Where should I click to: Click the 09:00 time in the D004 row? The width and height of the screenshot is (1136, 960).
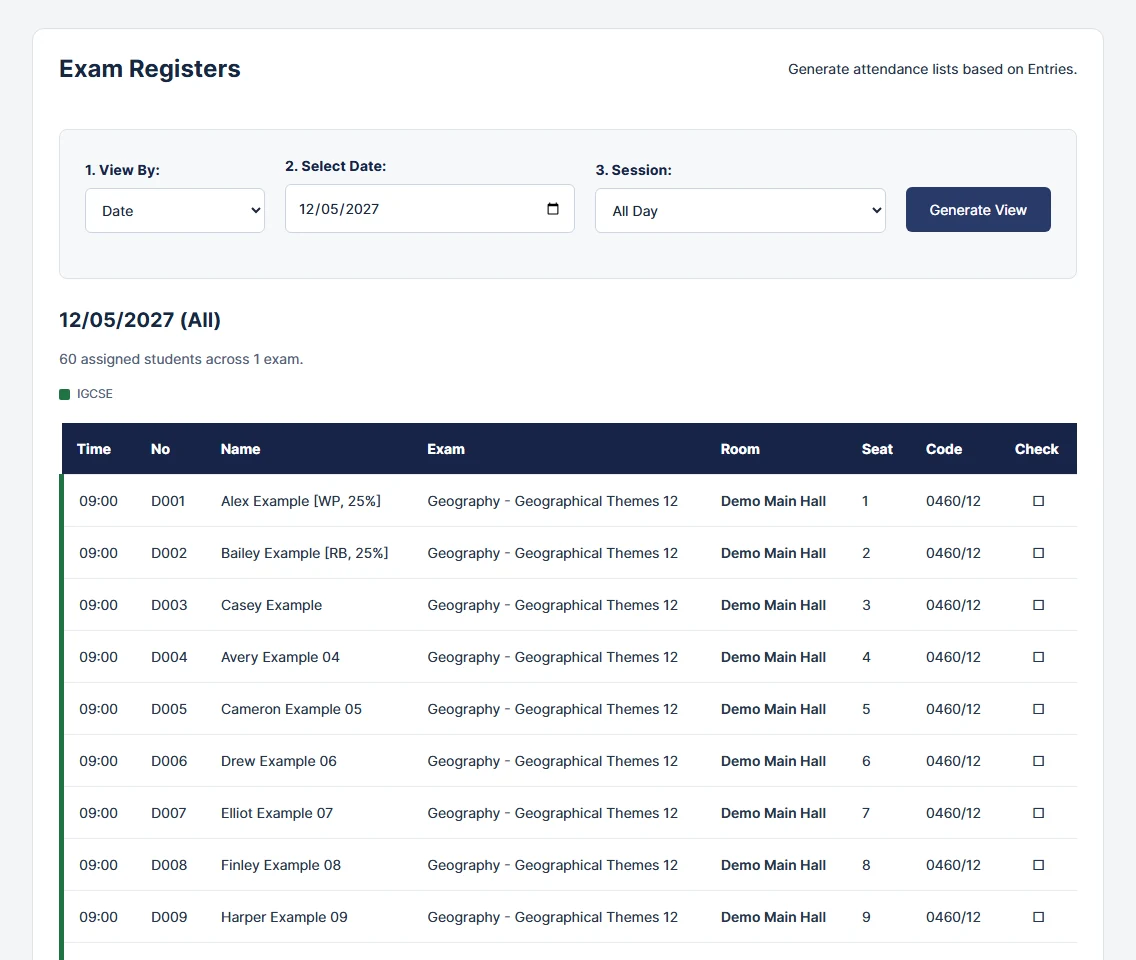[99, 657]
